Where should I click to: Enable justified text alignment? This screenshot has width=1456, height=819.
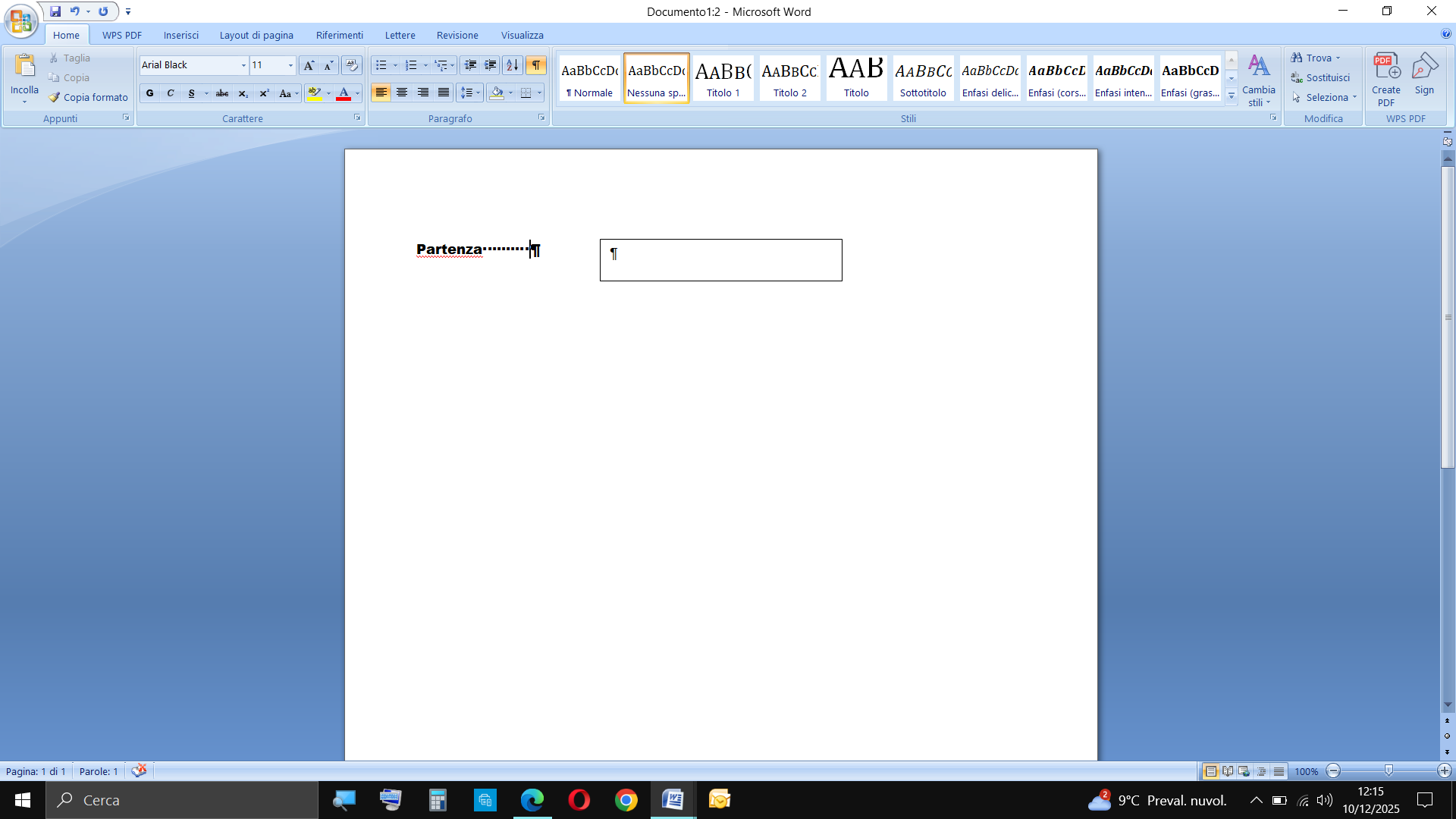[x=444, y=93]
